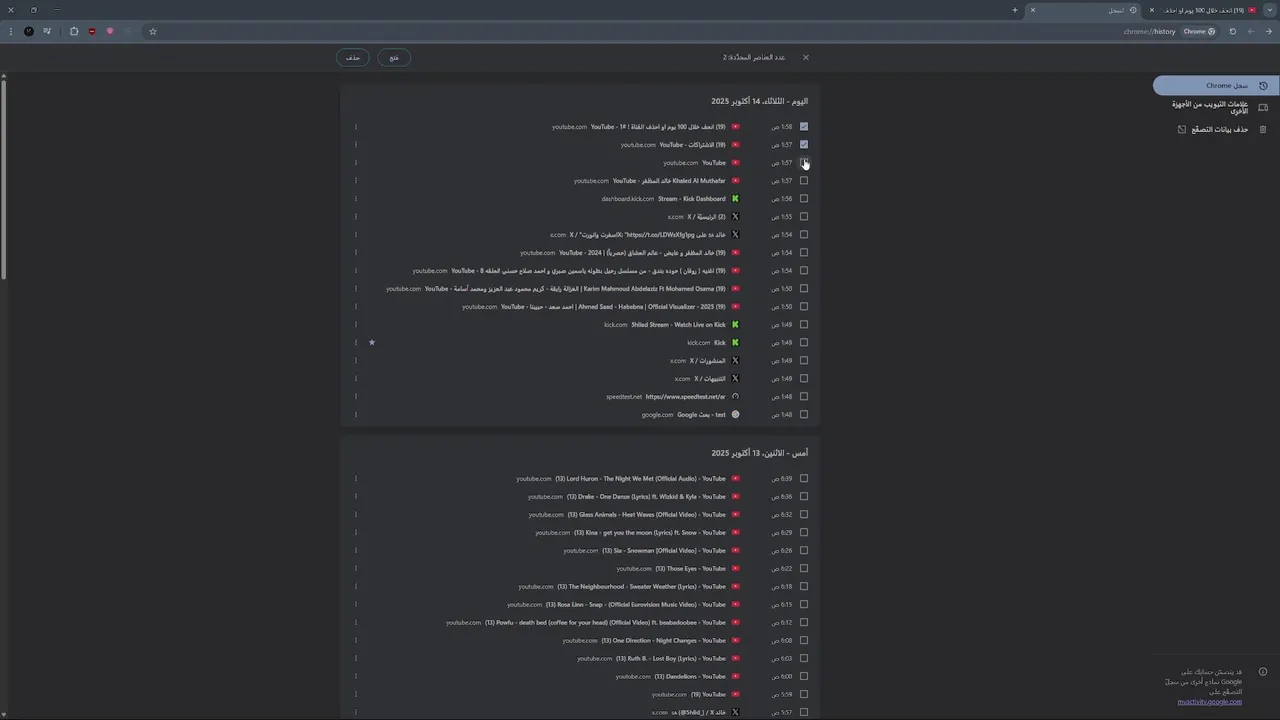Image resolution: width=1280 pixels, height=720 pixels.
Task: Uncheck the first YouTube entry at 1:58
Action: click(804, 127)
